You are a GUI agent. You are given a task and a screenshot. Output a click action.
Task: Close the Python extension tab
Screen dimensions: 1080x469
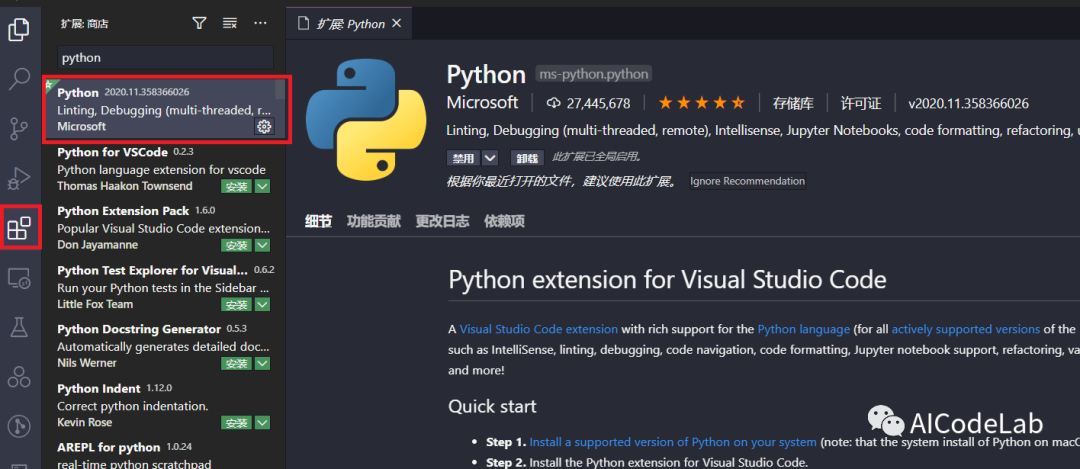click(396, 23)
